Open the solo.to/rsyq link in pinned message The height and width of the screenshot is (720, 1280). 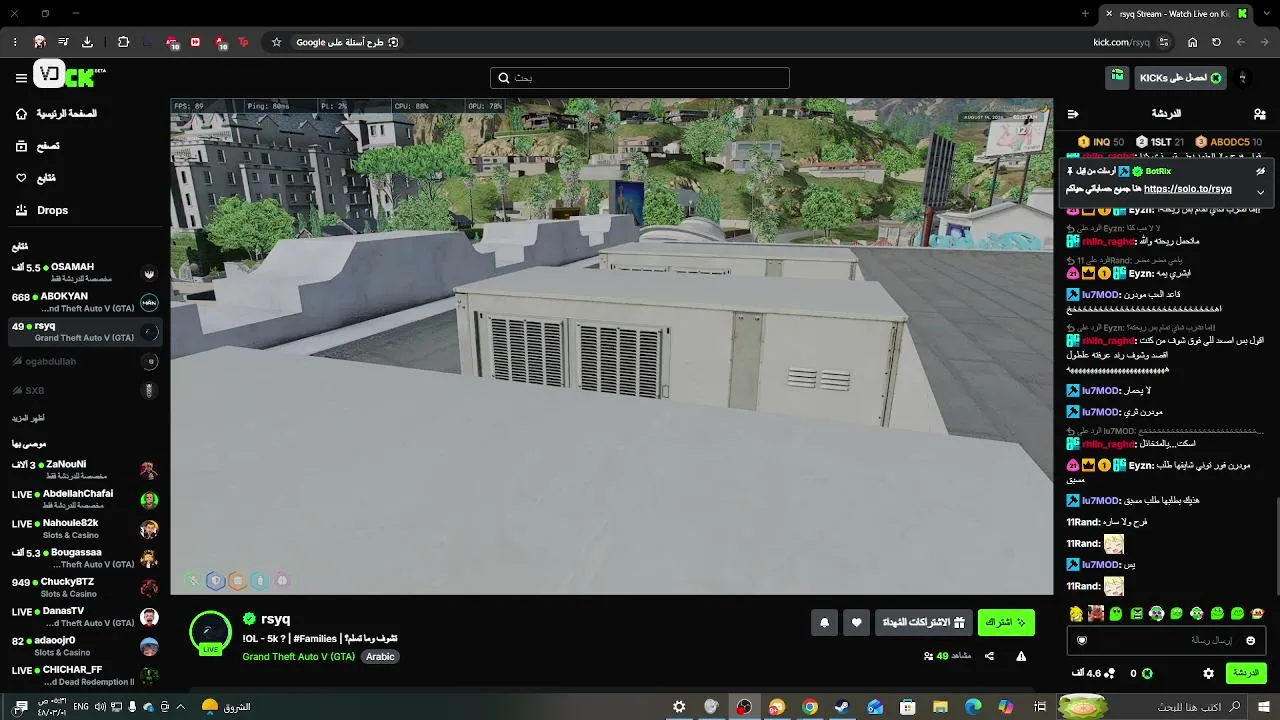tap(1188, 189)
